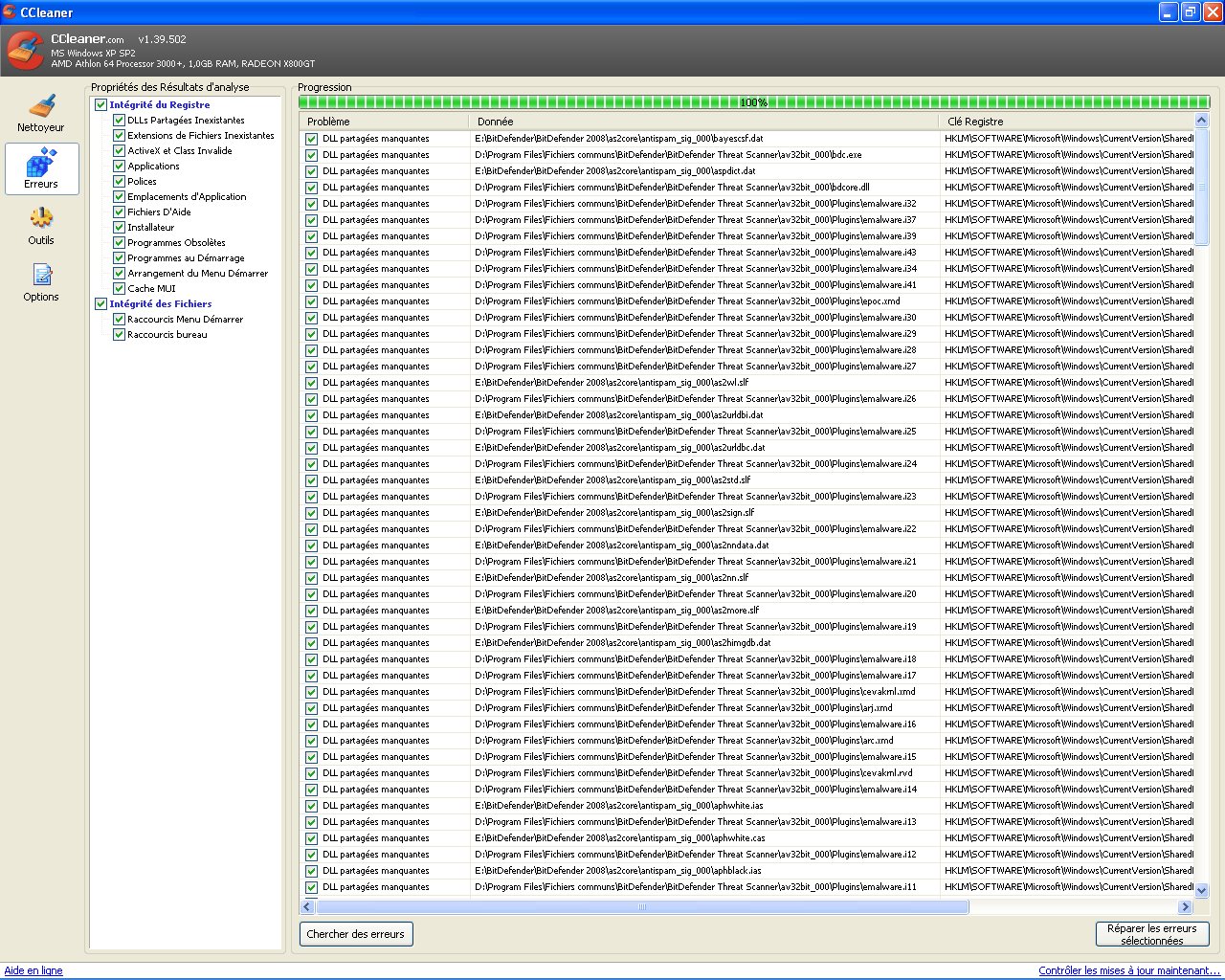The image size is (1225, 980).
Task: Select the path ending in emalware.i43
Action: click(696, 253)
